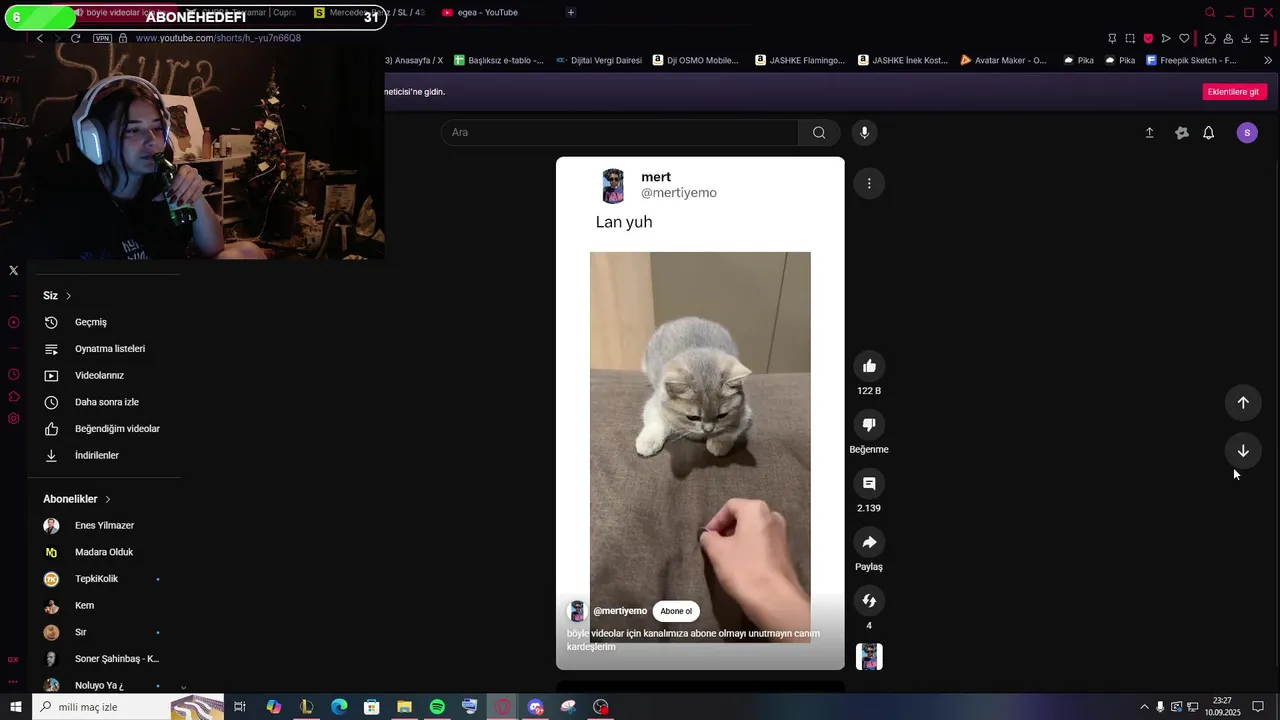
Task: Open 'Başlıksız e-tablo' bookmark
Action: coord(499,60)
